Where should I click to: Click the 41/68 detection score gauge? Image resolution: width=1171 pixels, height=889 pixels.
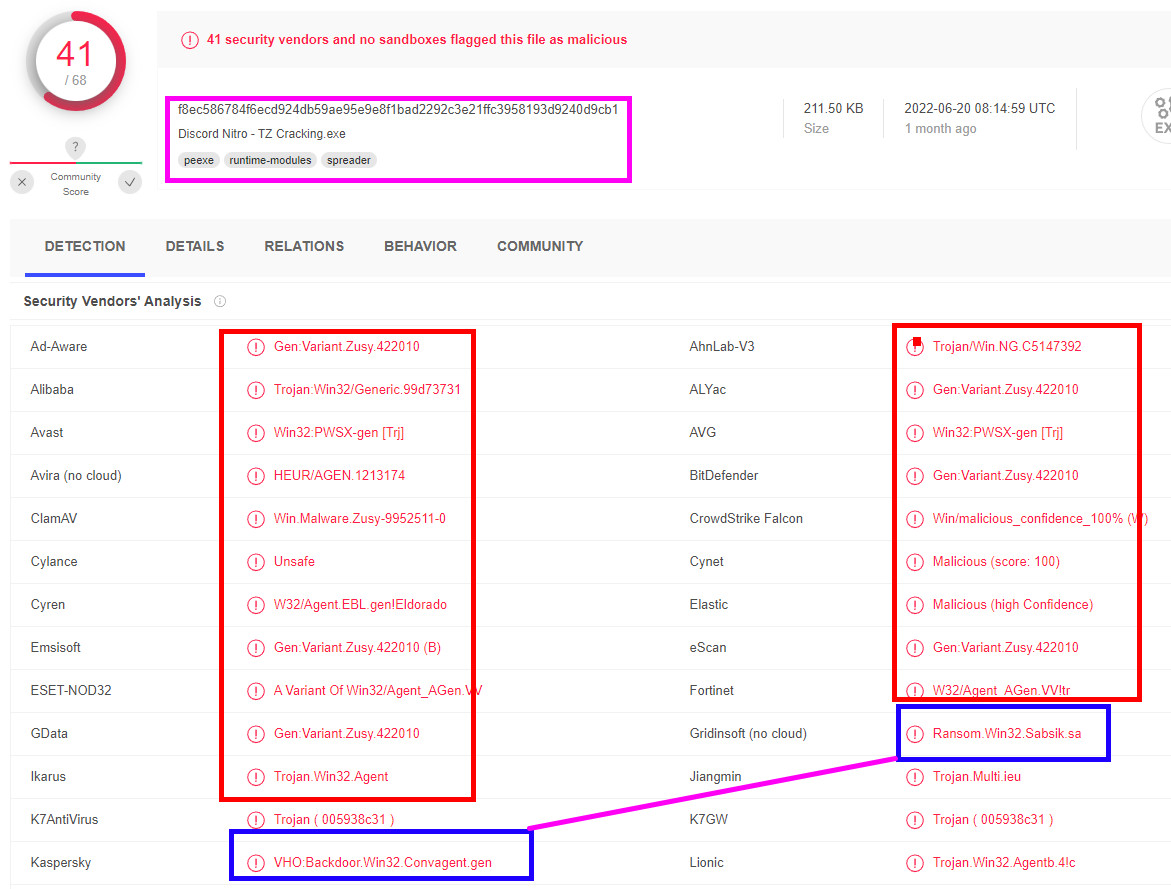pos(75,61)
